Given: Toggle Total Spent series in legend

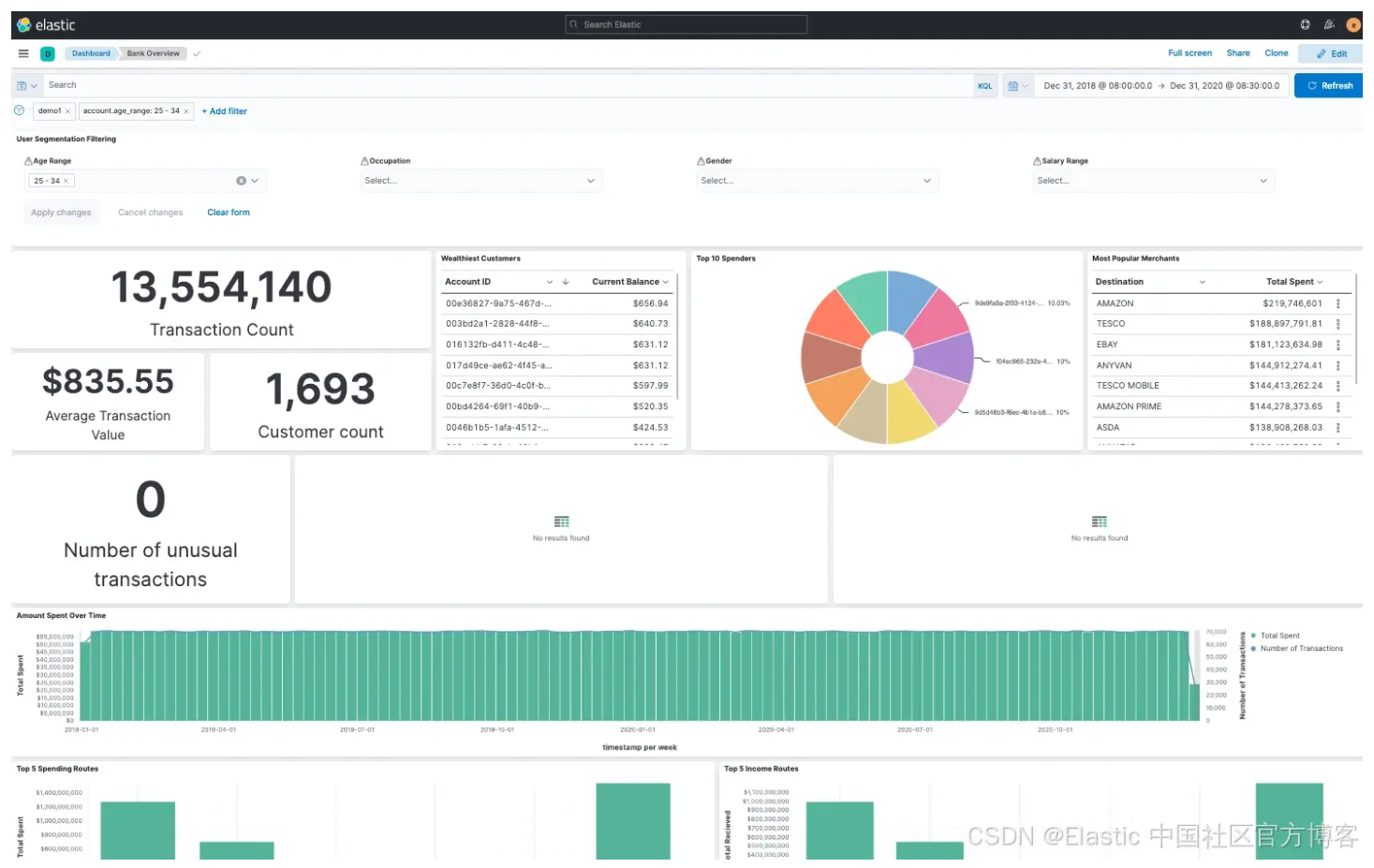Looking at the screenshot, I should [1279, 636].
